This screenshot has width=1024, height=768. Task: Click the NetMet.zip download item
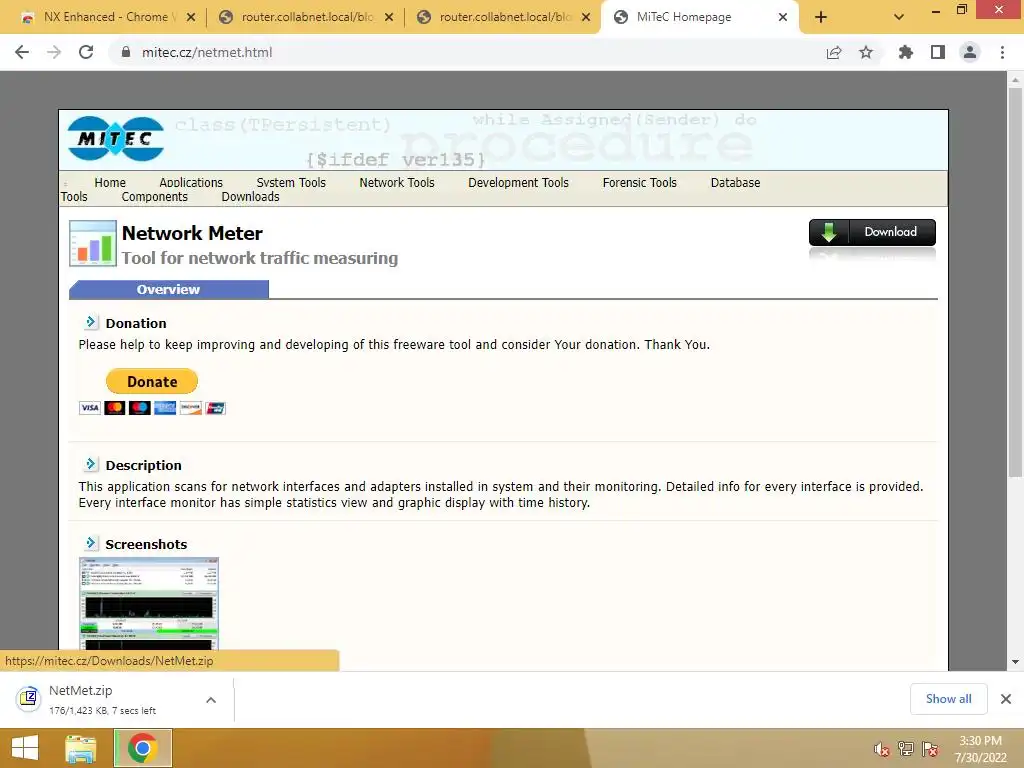(104, 699)
